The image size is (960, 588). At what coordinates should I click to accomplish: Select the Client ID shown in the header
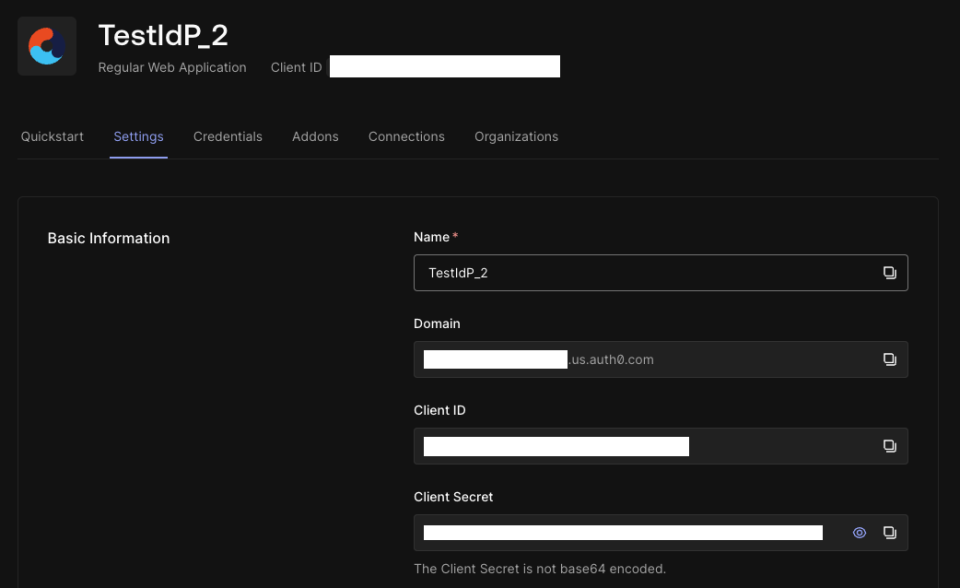click(x=444, y=66)
